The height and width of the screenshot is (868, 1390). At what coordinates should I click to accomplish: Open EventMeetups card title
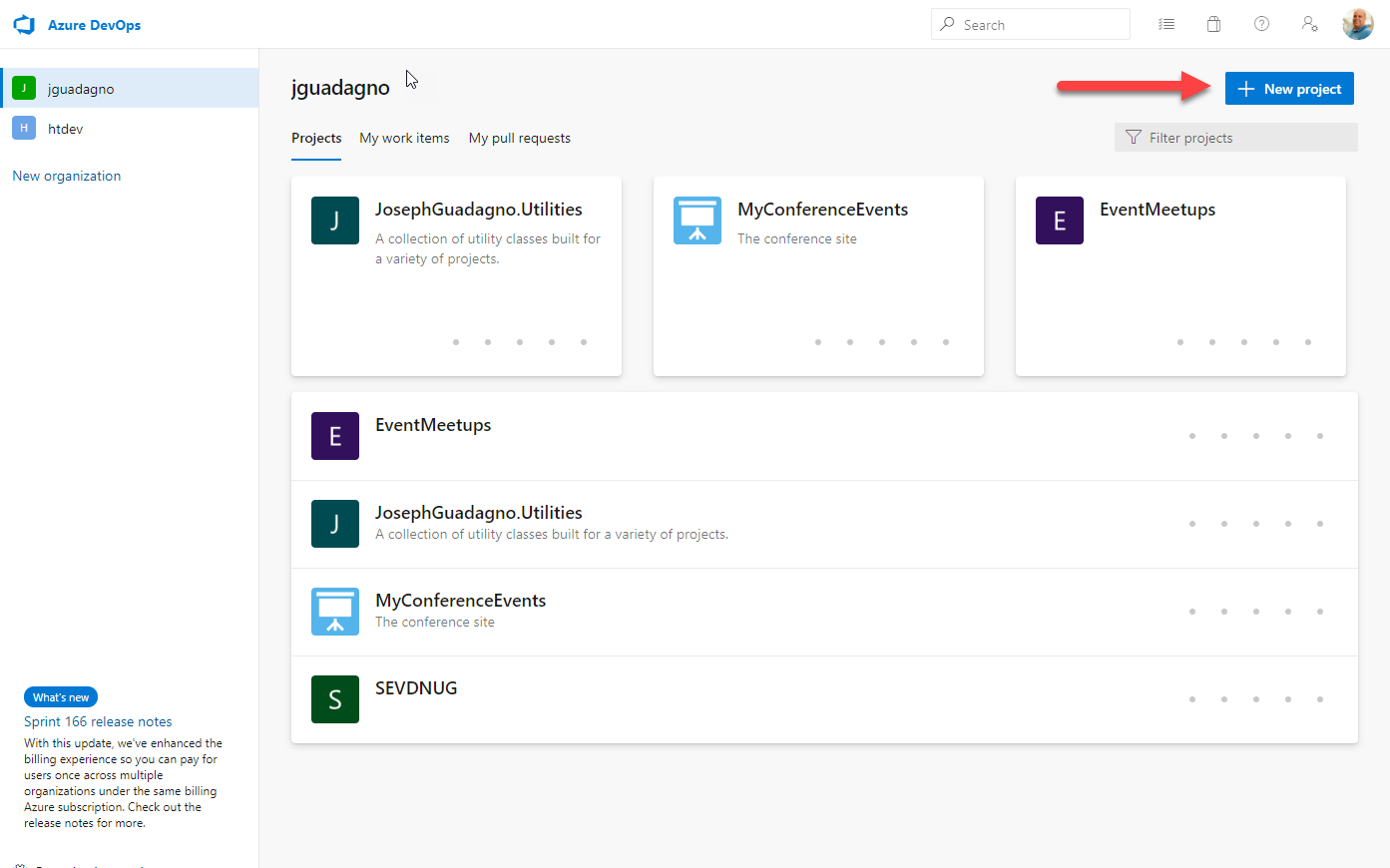point(1158,210)
